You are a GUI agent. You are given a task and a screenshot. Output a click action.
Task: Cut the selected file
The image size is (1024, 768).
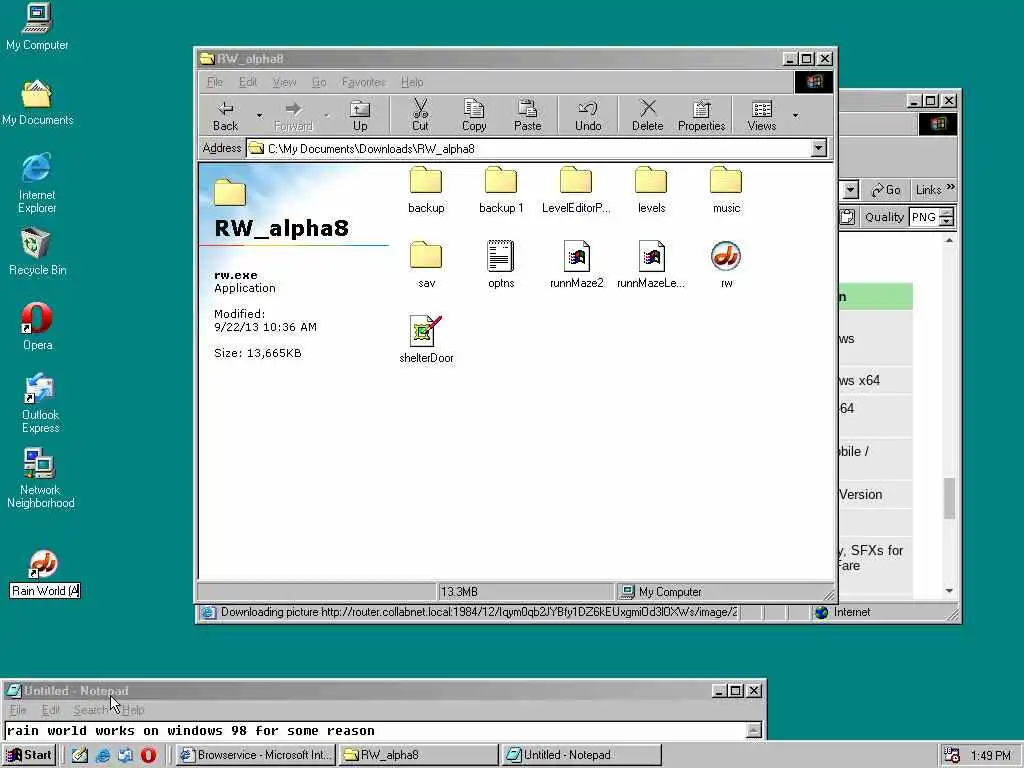click(420, 116)
